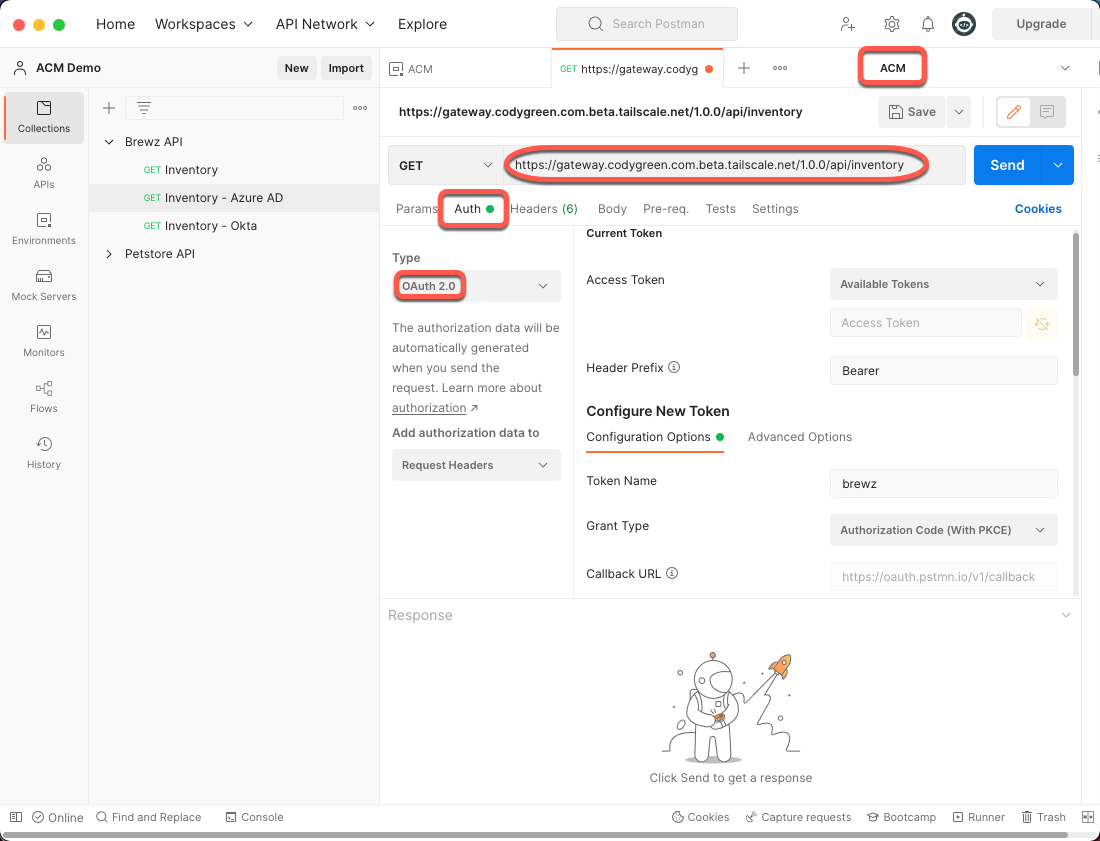Open Flows from the sidebar
1100x841 pixels.
coord(44,396)
